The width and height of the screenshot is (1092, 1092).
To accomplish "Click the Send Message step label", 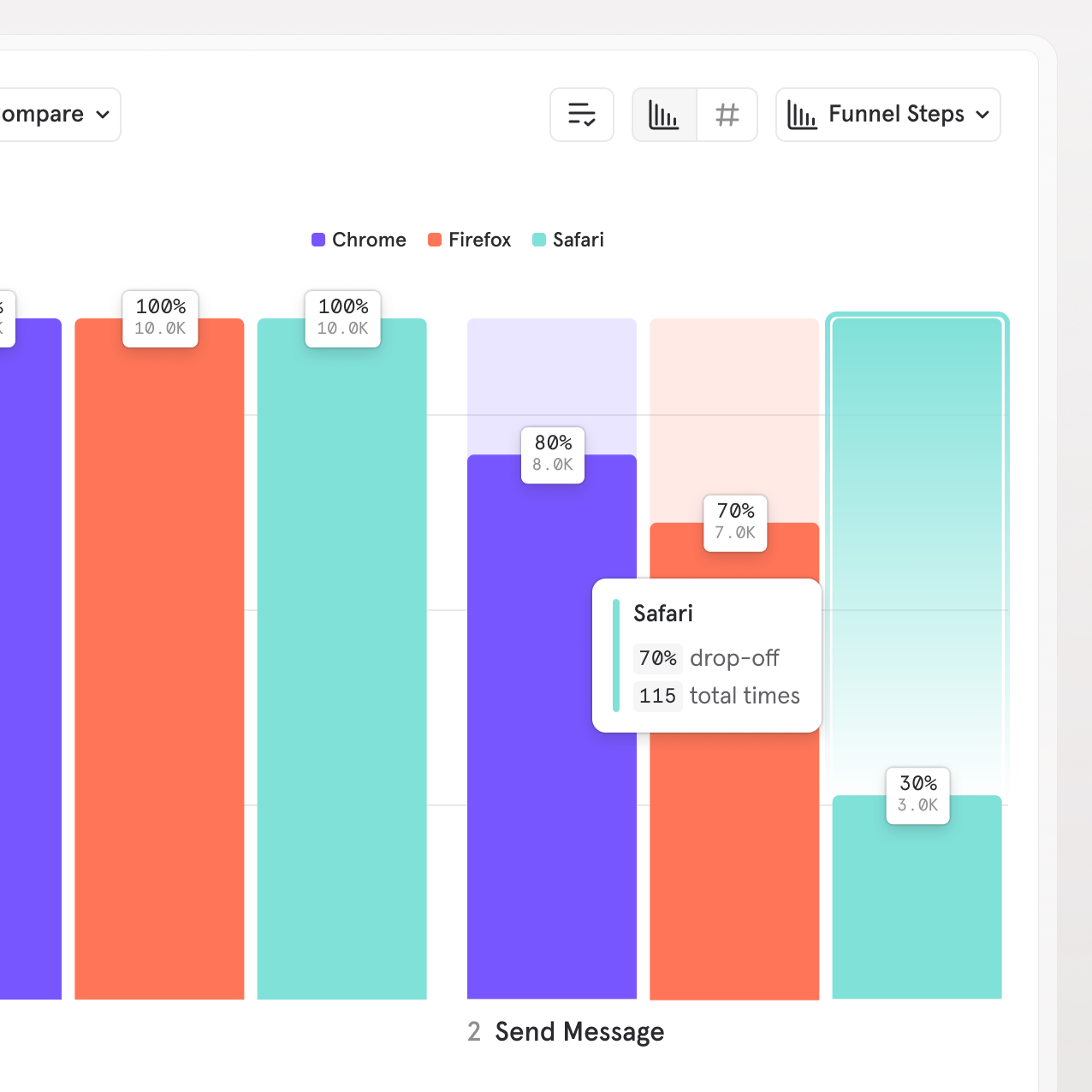I will 579,1032.
